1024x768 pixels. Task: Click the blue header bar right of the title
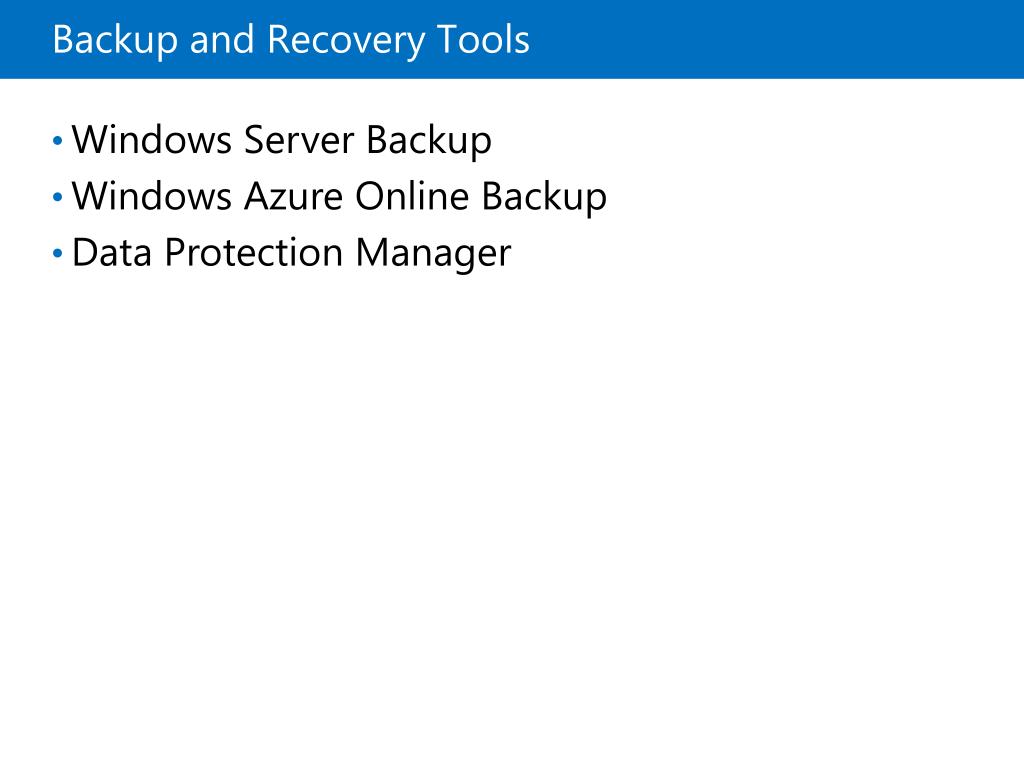771,39
